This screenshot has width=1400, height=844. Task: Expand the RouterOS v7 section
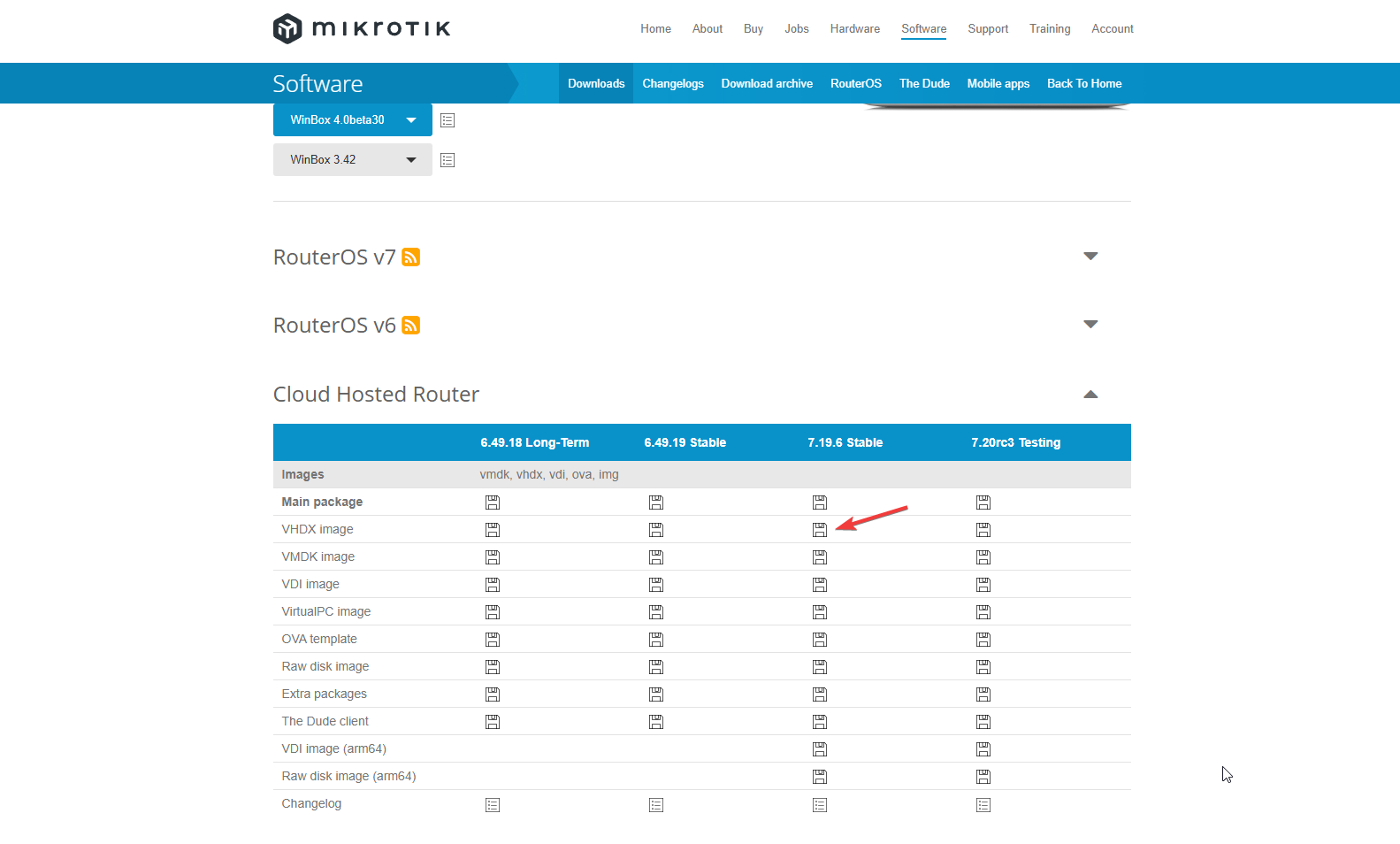(x=1090, y=257)
